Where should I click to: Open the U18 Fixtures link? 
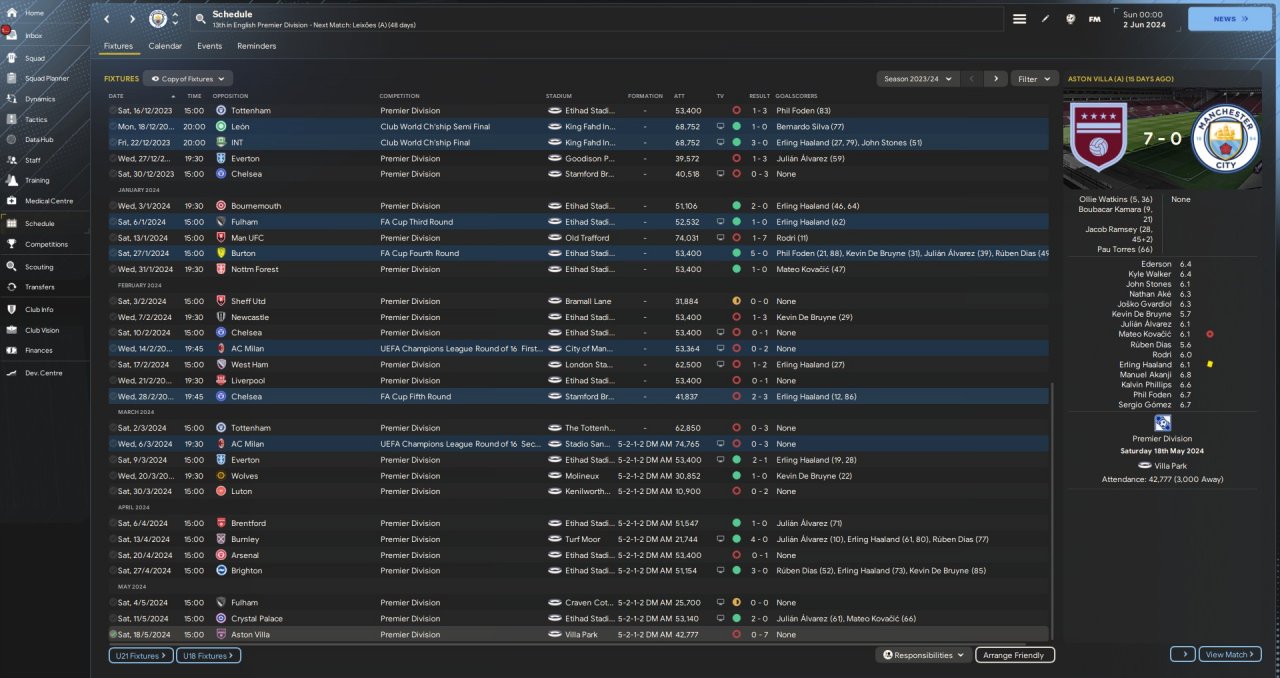pyautogui.click(x=209, y=655)
